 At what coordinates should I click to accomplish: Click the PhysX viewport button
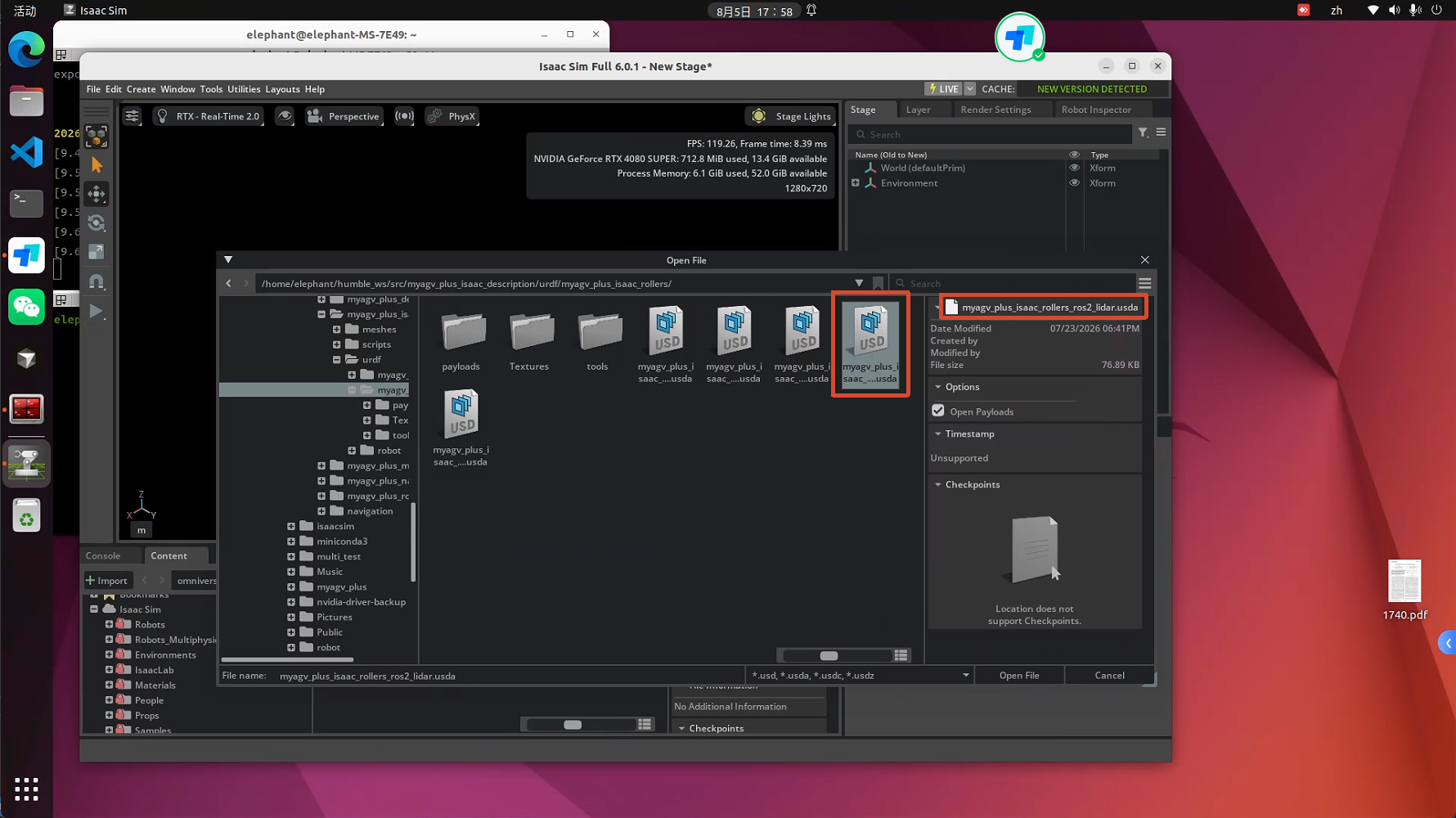[x=452, y=116]
